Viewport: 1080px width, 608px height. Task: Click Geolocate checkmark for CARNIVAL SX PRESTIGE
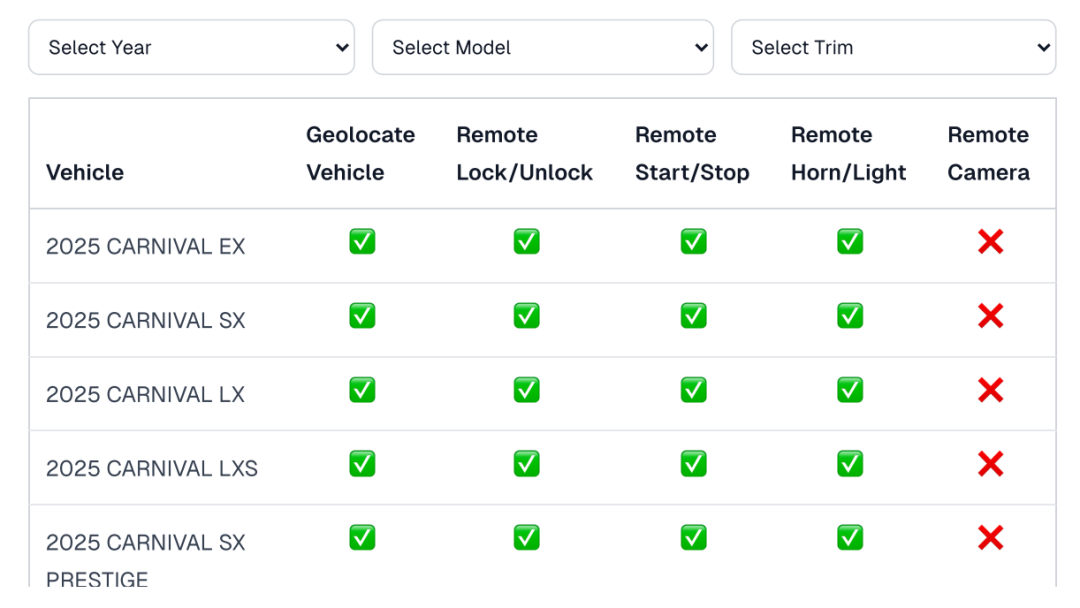[362, 538]
